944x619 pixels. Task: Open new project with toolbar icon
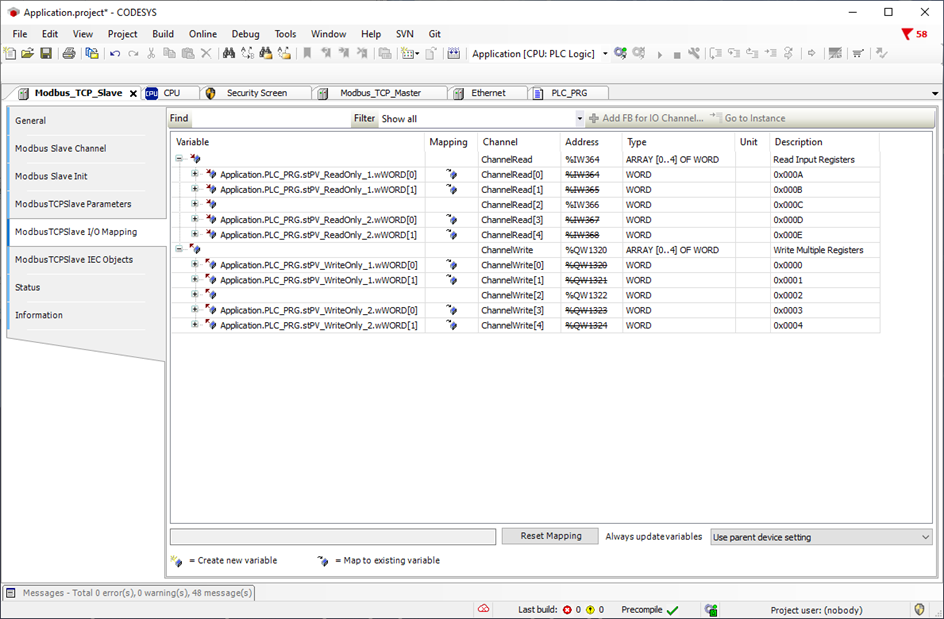(x=10, y=53)
